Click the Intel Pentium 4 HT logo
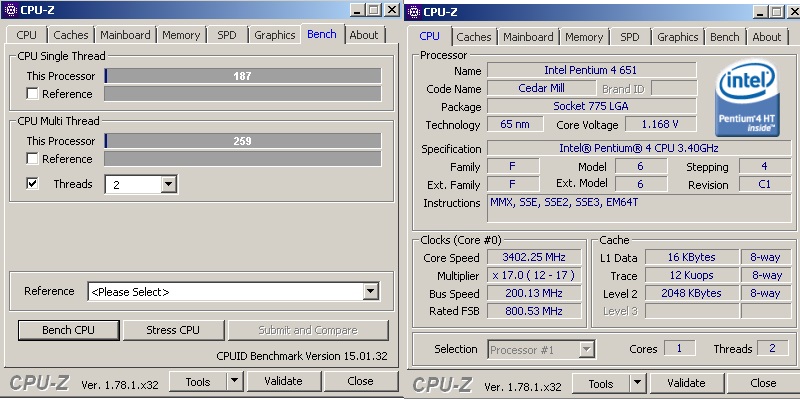This screenshot has height=400, width=800. point(747,98)
